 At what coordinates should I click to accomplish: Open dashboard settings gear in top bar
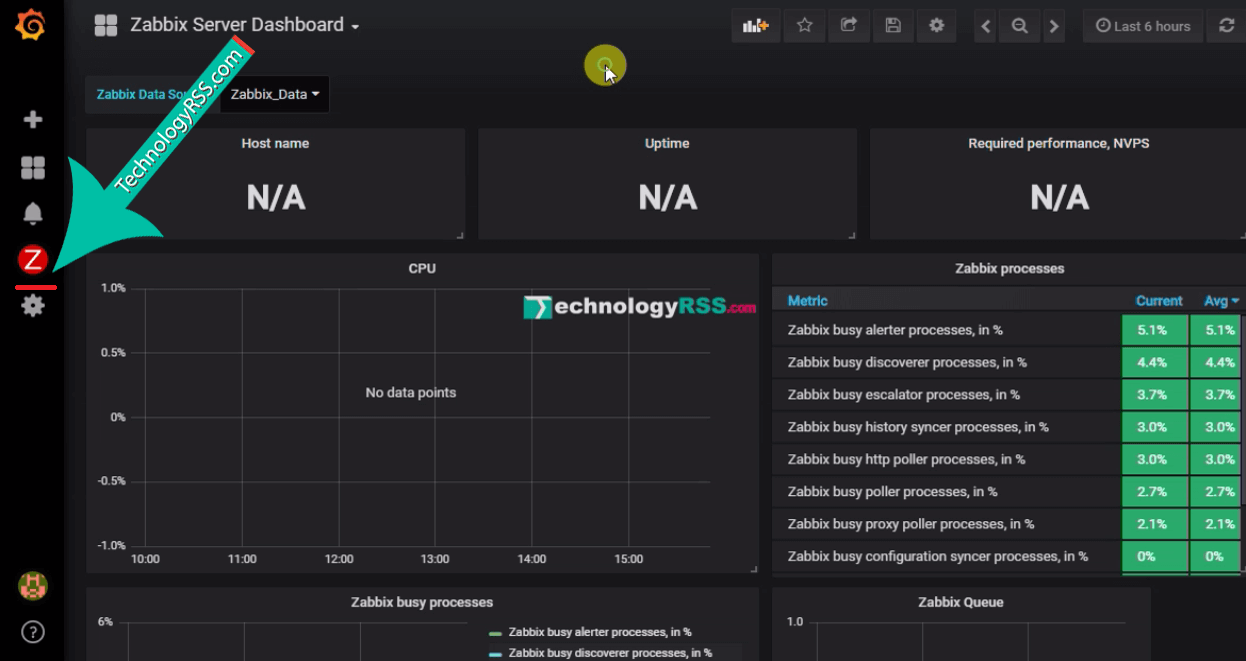[936, 26]
